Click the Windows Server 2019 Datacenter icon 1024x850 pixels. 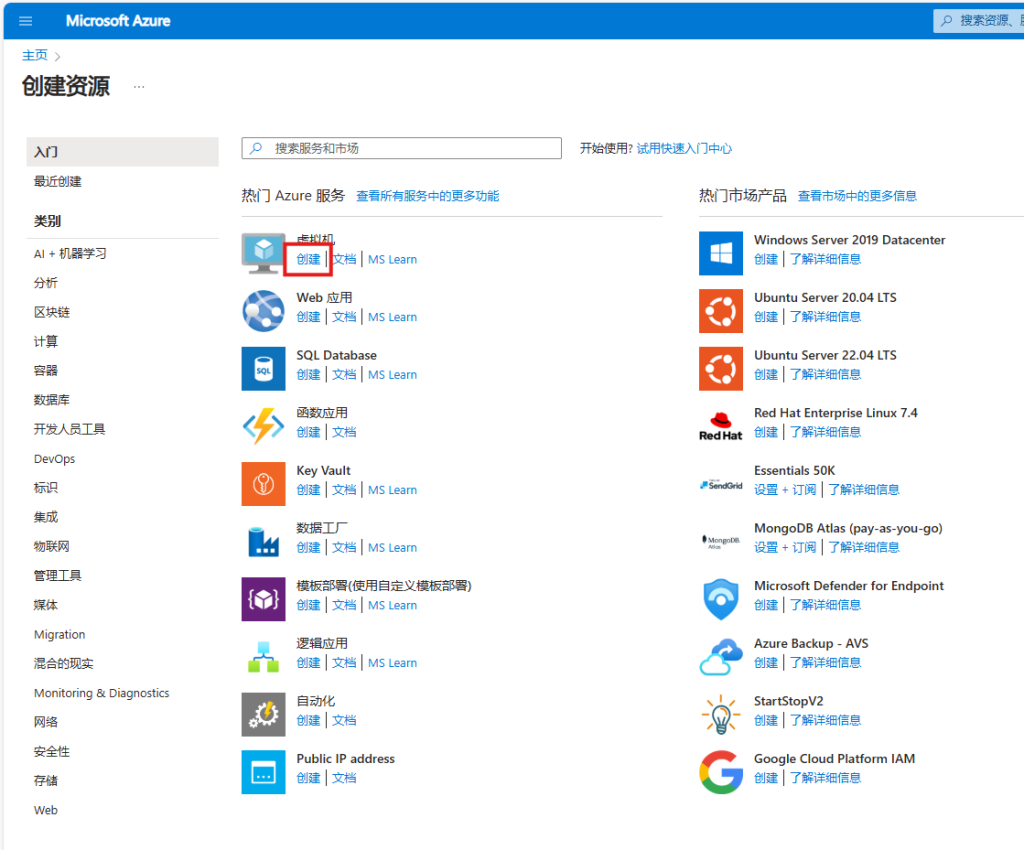720,254
